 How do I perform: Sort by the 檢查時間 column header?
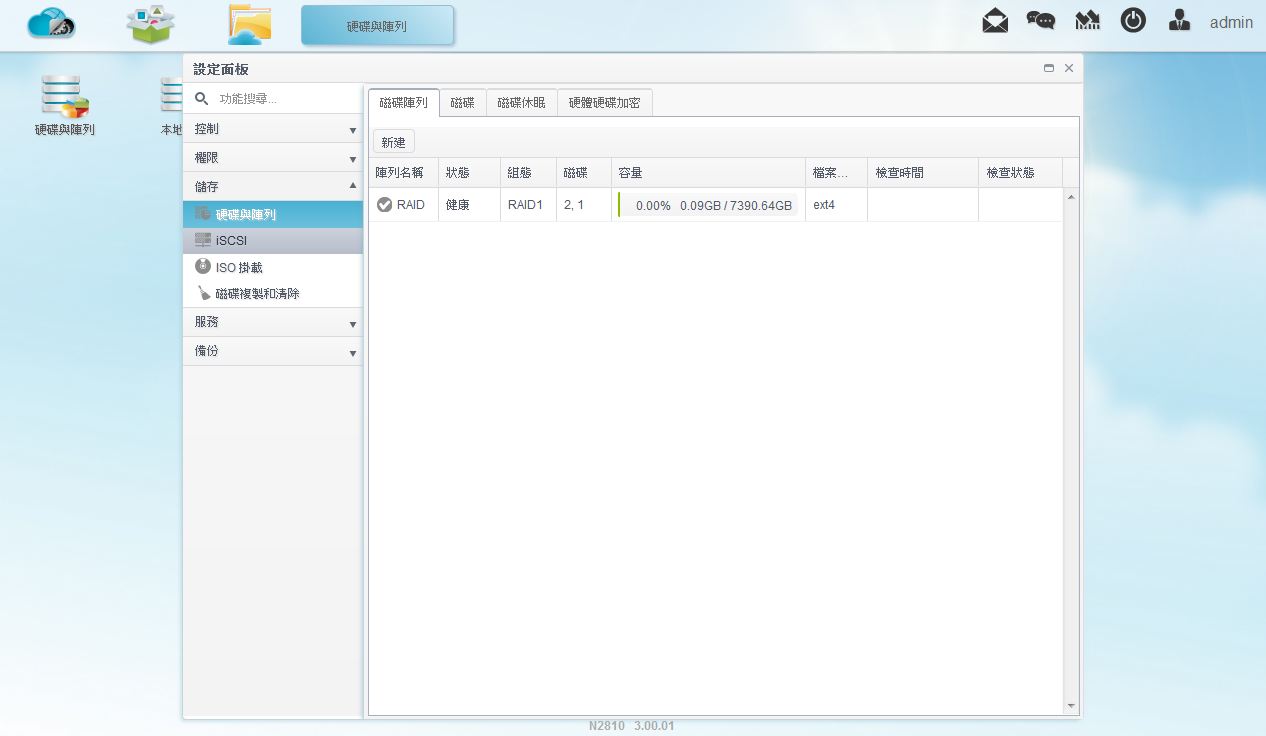pos(922,173)
